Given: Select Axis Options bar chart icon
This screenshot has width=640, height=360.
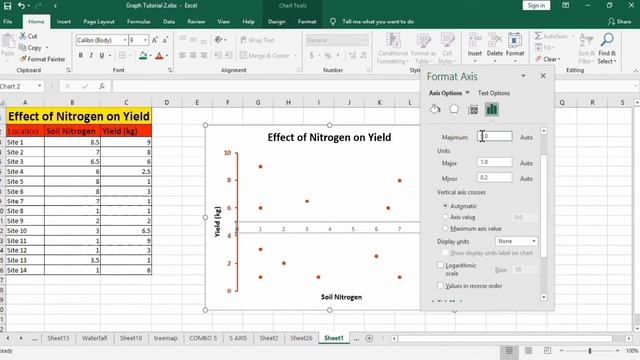Looking at the screenshot, I should click(492, 109).
